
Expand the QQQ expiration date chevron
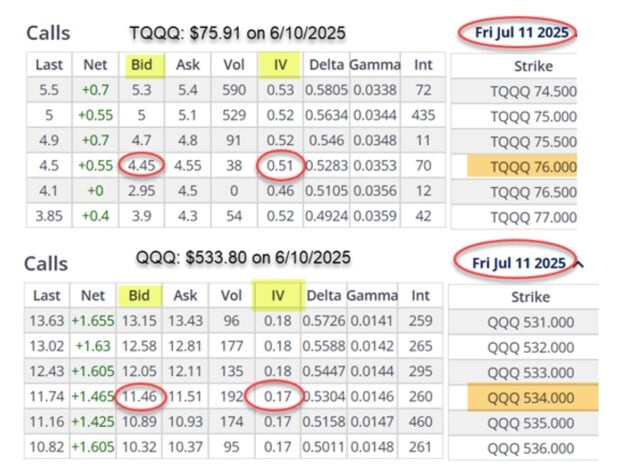581,263
